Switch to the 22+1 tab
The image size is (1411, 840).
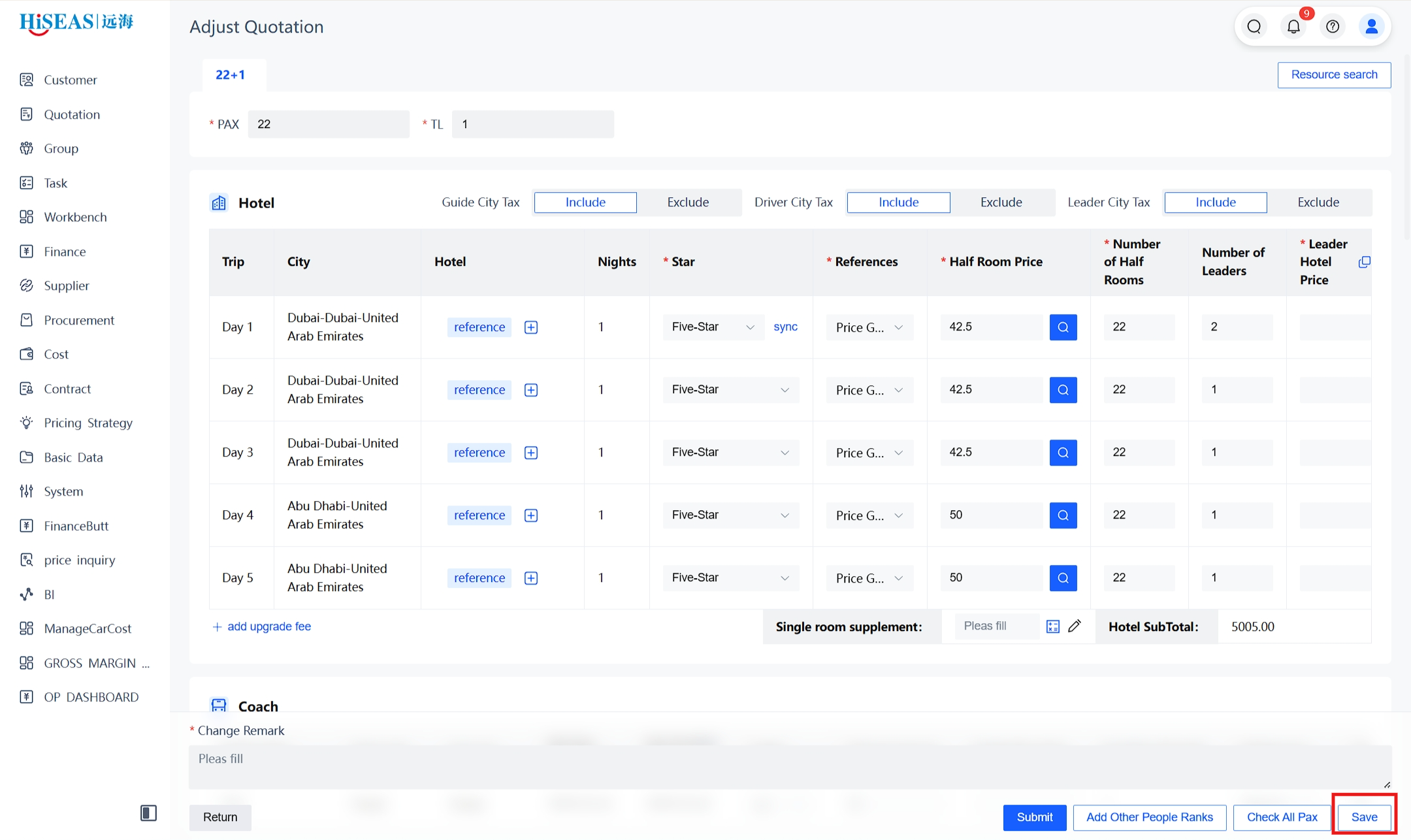(x=231, y=74)
